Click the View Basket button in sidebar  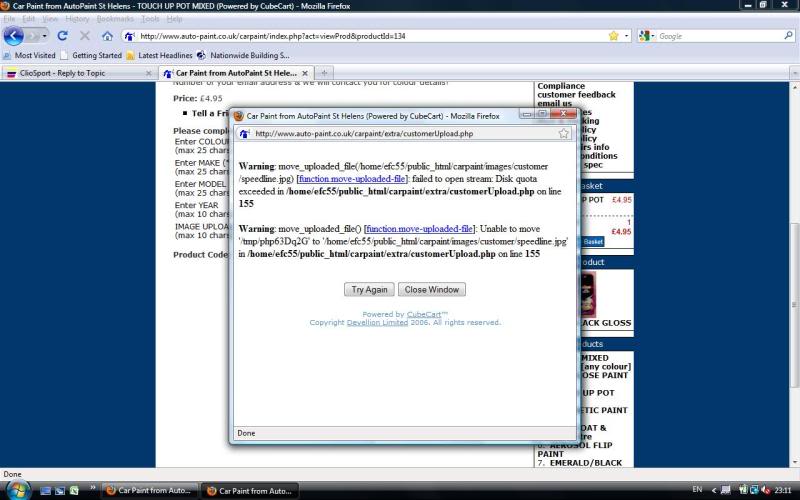pos(593,241)
